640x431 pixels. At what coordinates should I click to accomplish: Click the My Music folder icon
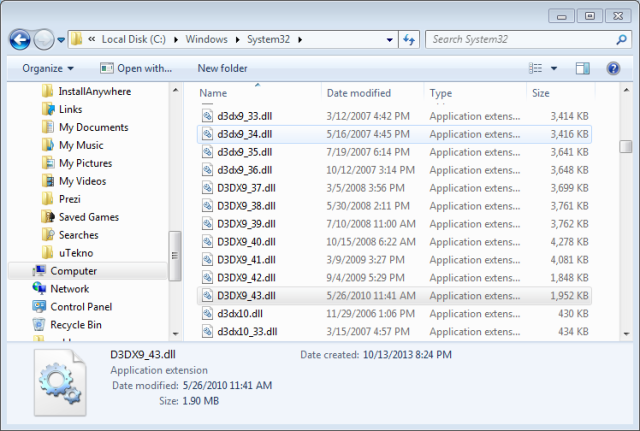48,145
